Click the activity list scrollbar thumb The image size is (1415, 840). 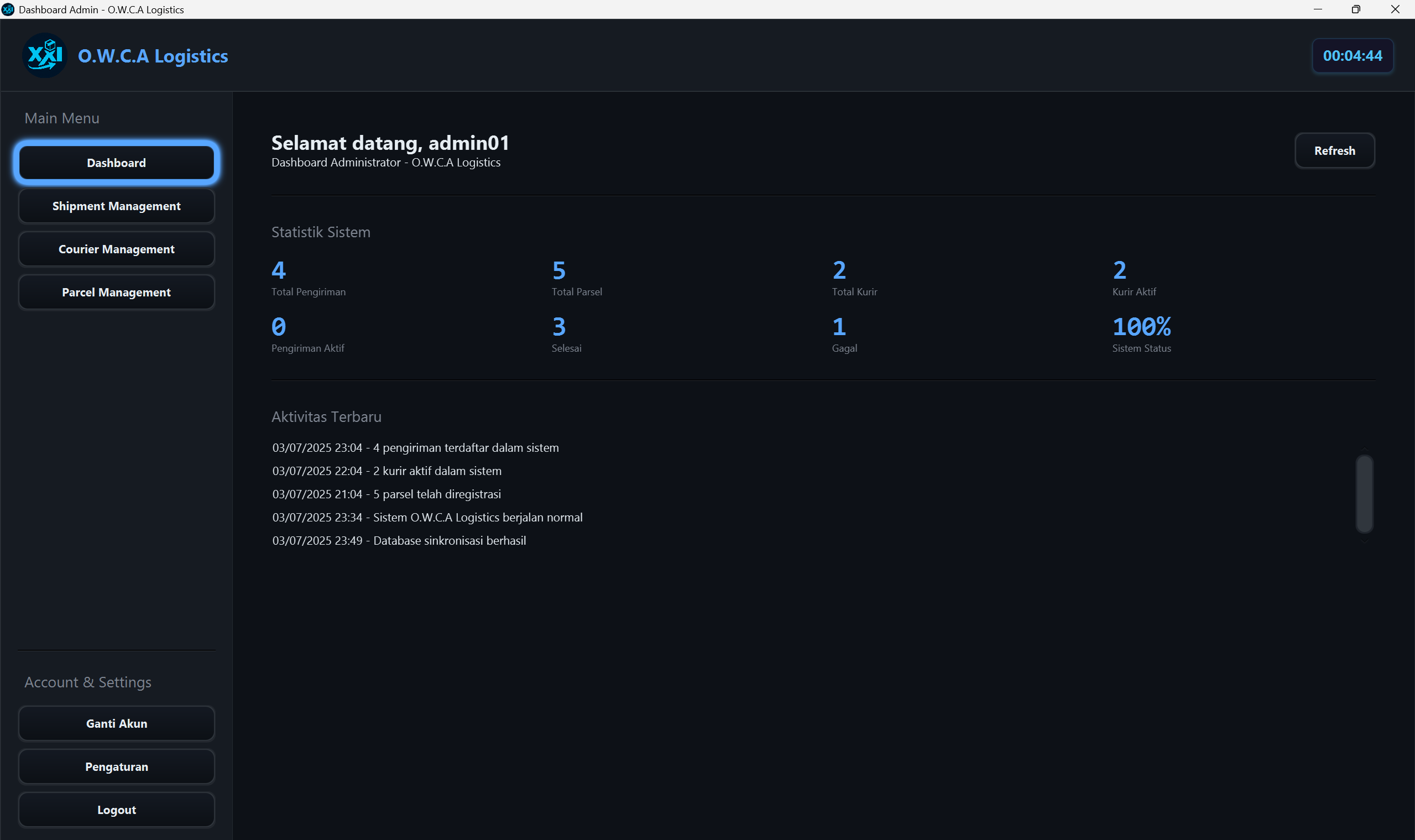coord(1364,494)
